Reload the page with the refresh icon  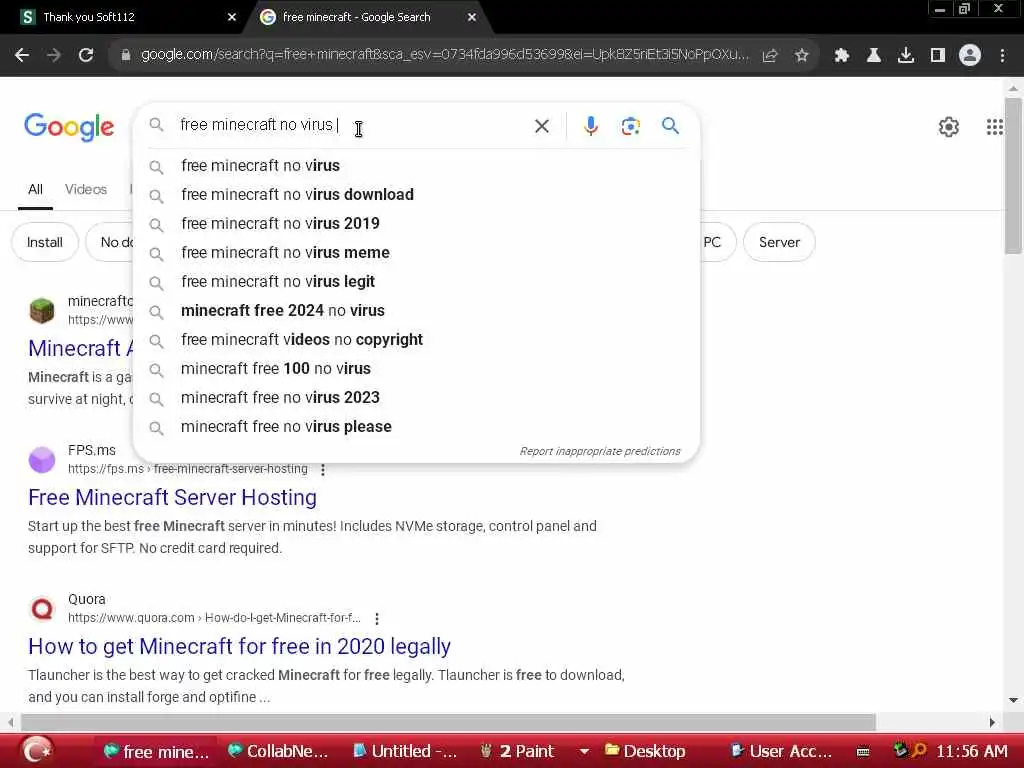tap(86, 56)
